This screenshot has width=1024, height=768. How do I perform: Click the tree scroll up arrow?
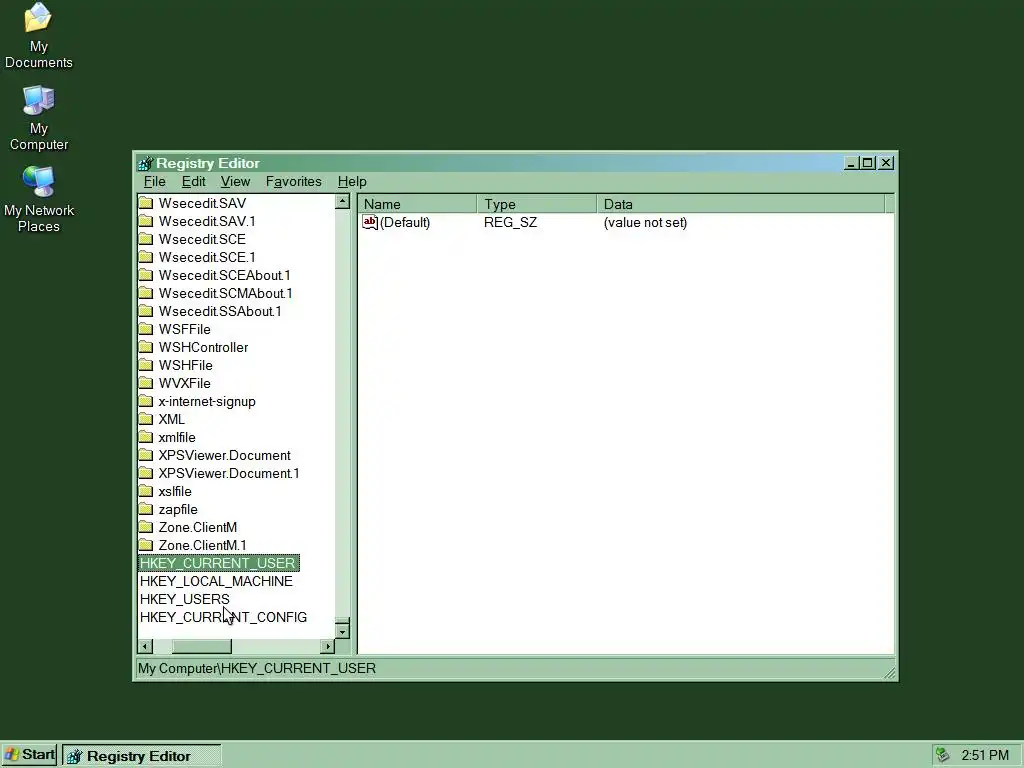pos(343,202)
